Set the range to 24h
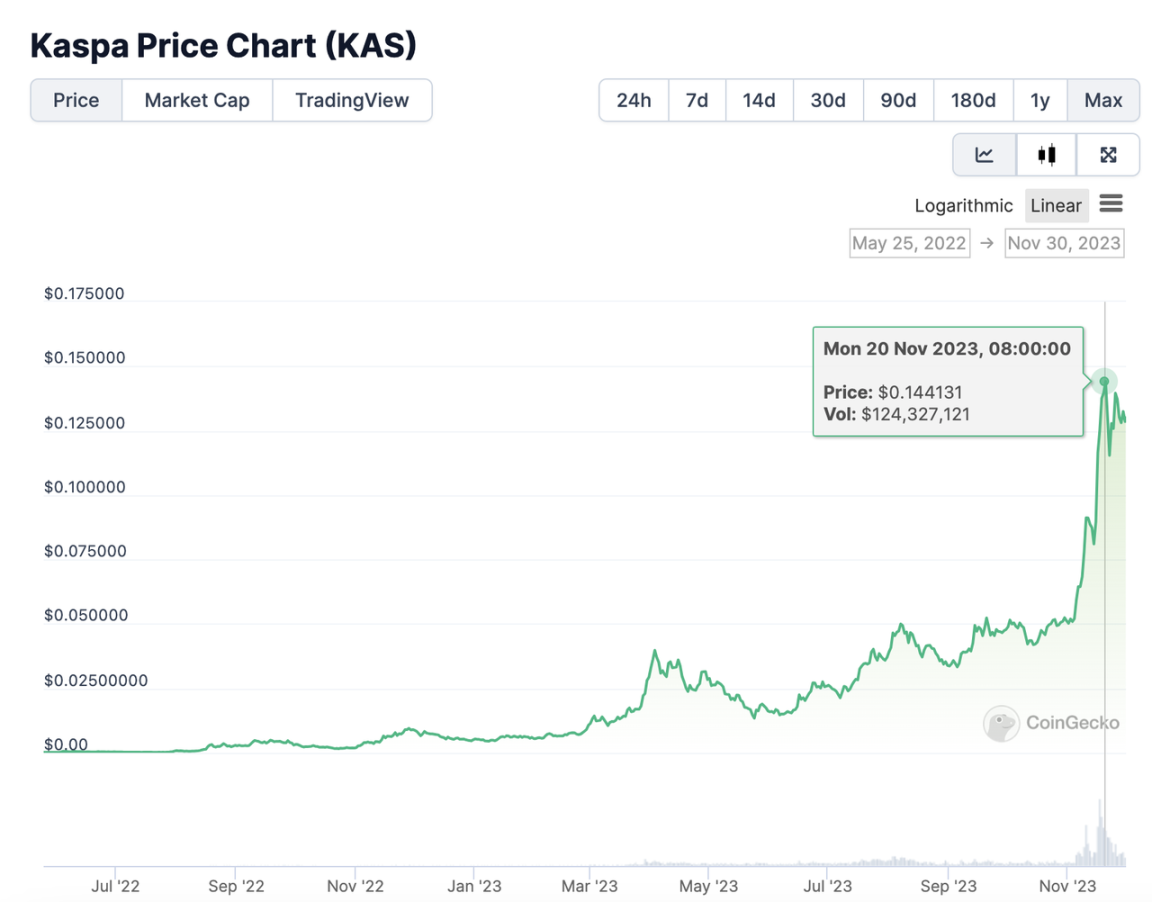Viewport: 1152px width, 902px height. [x=633, y=100]
